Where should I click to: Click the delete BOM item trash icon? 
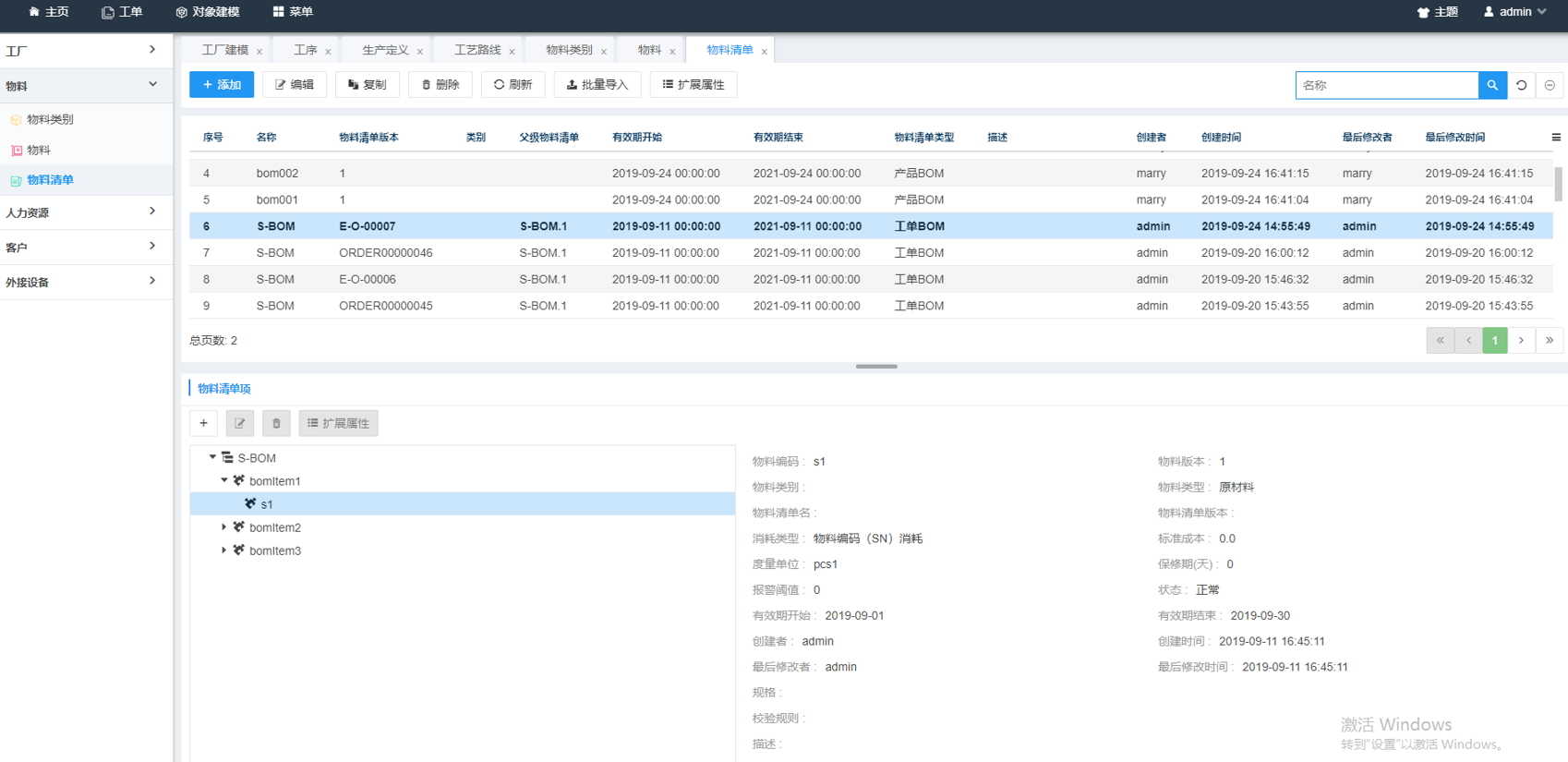(276, 423)
